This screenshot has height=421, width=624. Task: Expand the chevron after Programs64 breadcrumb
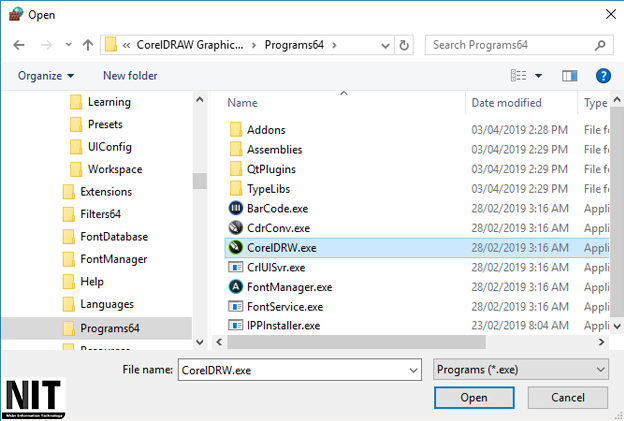point(334,45)
